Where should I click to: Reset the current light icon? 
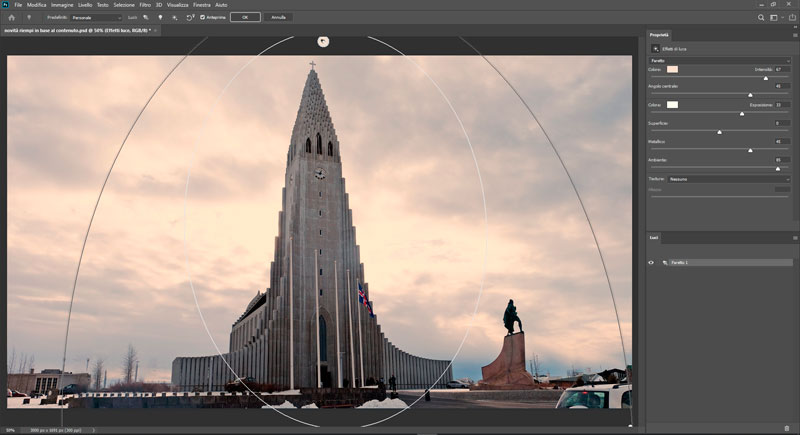[x=190, y=17]
